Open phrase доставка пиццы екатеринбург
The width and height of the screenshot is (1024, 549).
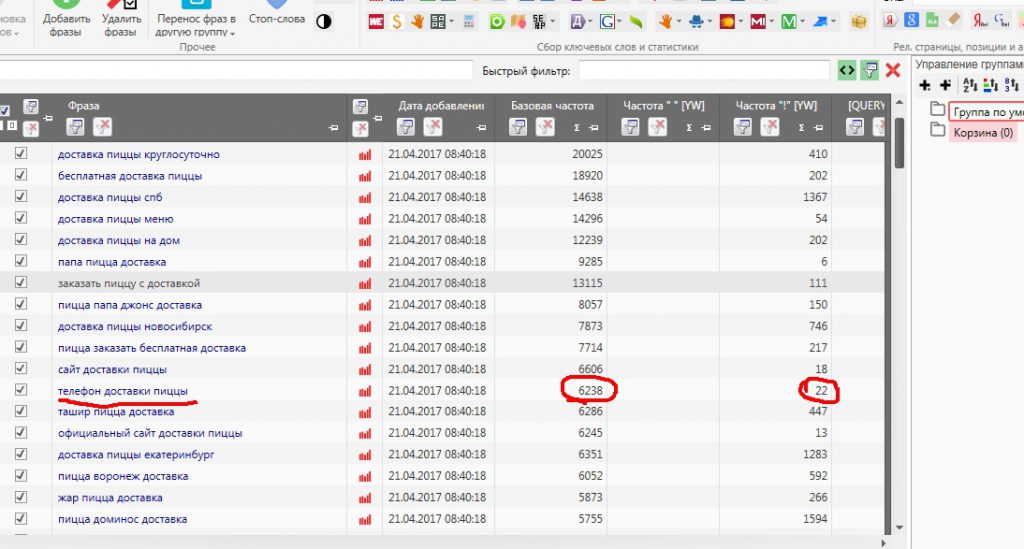pyautogui.click(x=136, y=454)
